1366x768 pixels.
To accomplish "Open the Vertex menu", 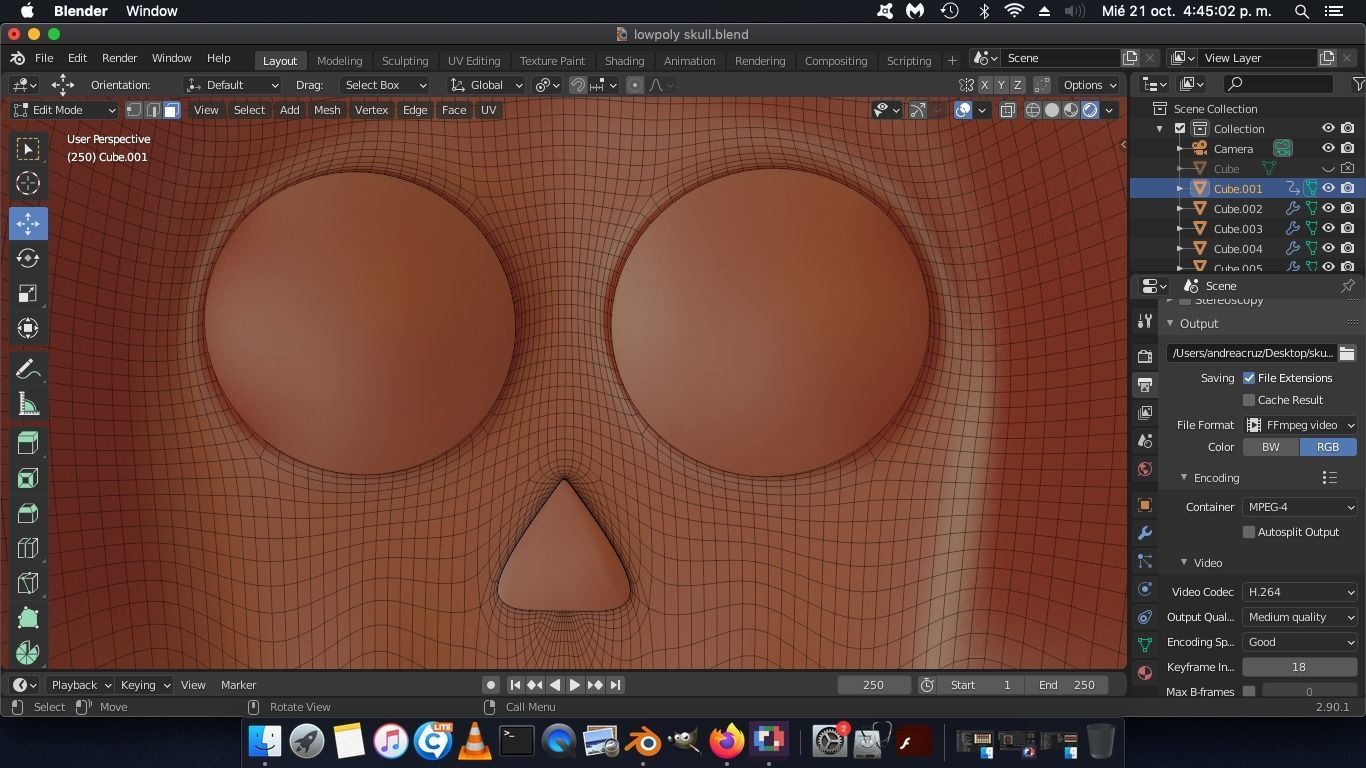I will (x=371, y=110).
